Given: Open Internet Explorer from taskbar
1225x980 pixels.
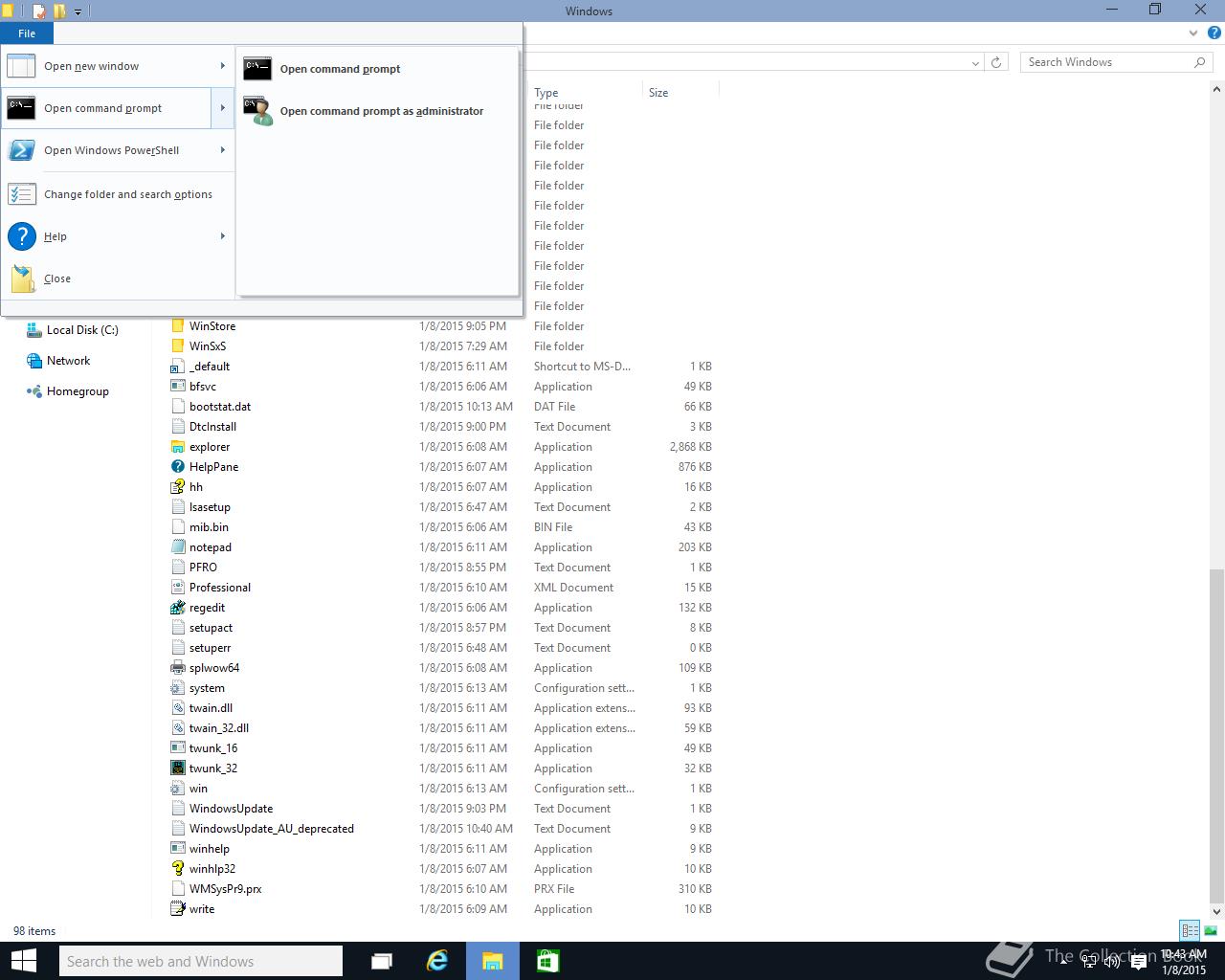Looking at the screenshot, I should 437,961.
